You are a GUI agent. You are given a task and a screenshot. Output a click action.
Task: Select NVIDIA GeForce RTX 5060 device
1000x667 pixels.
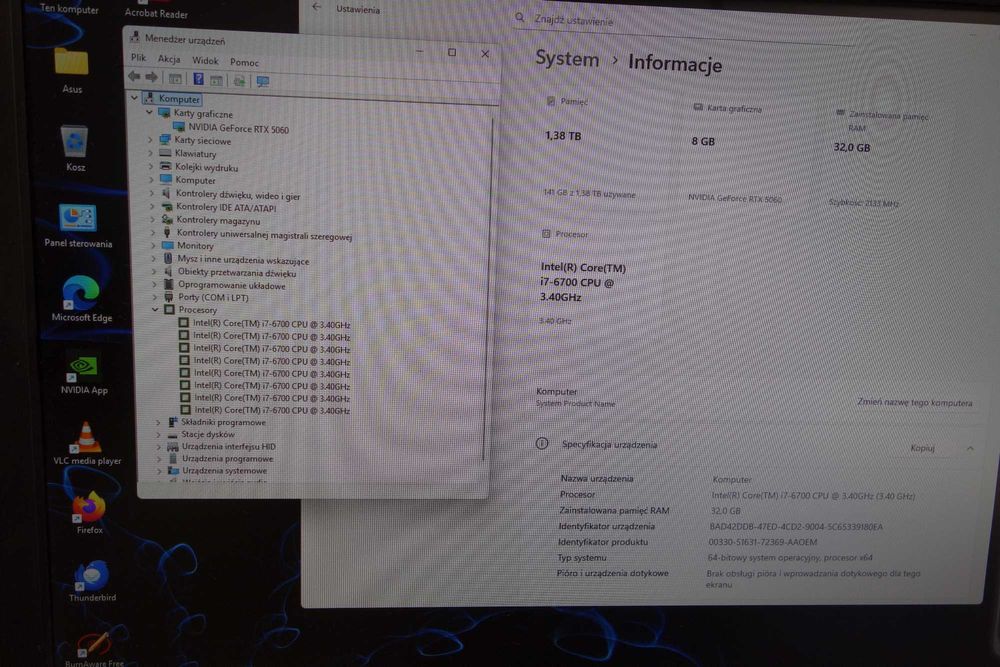coord(239,128)
